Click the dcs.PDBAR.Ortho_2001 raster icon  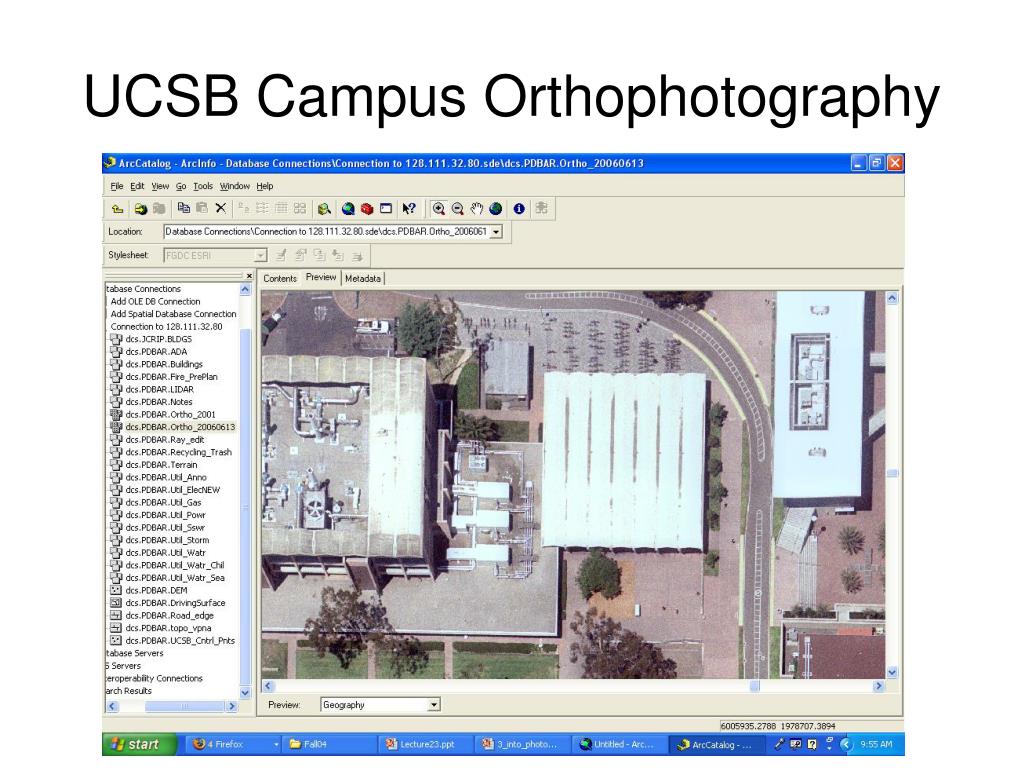pos(116,415)
